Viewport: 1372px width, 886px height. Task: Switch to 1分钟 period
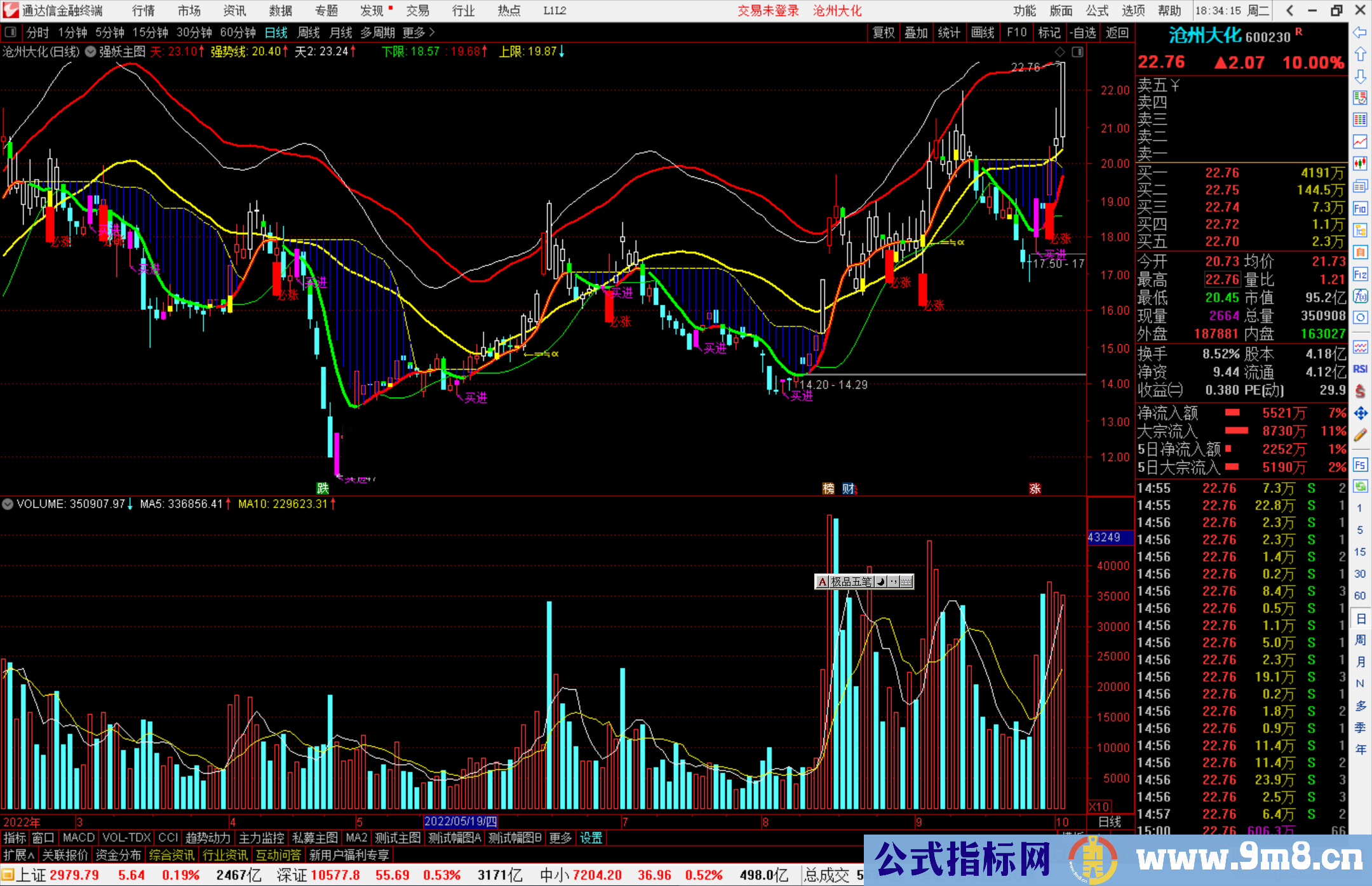[x=72, y=32]
